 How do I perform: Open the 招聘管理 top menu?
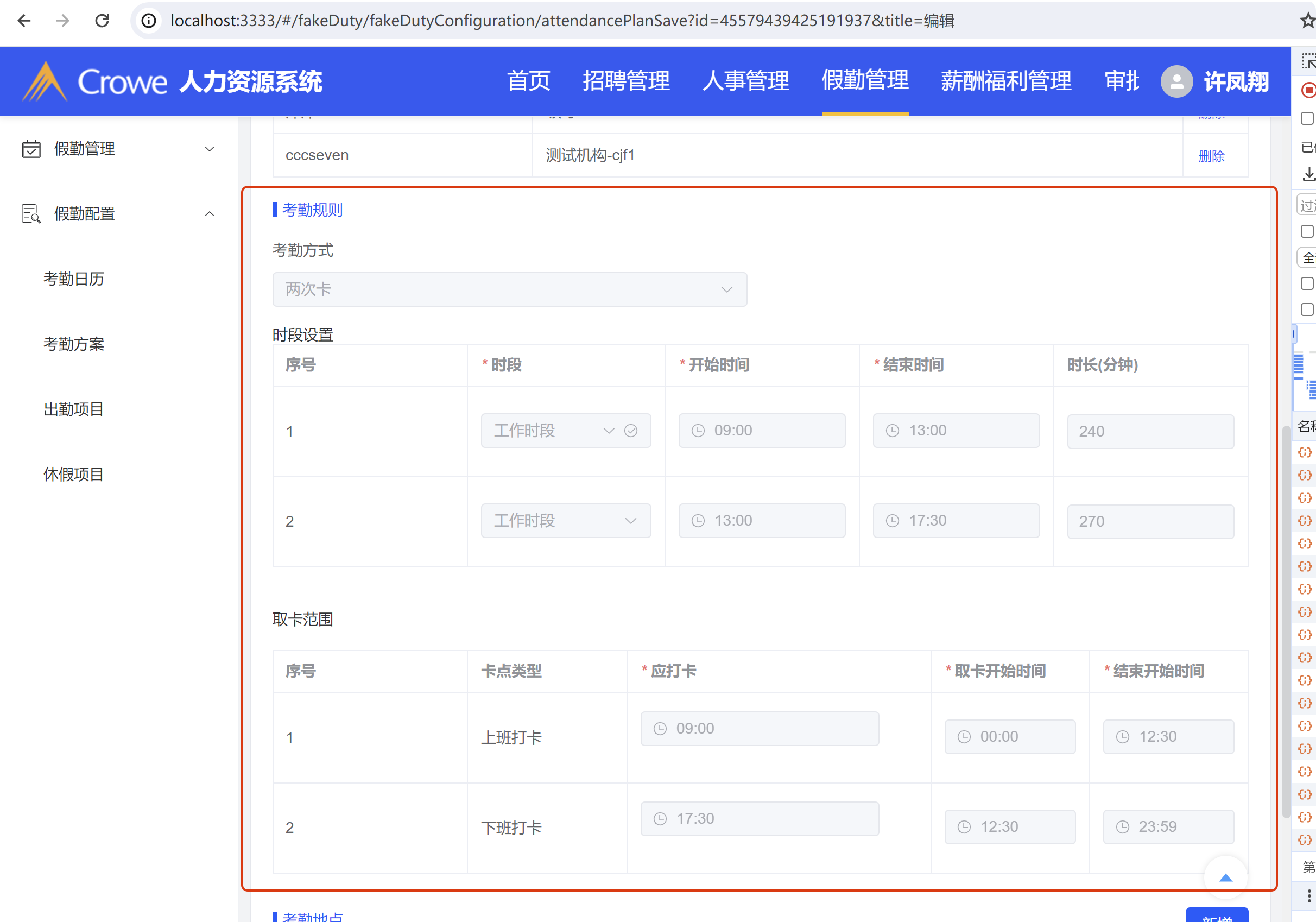pyautogui.click(x=626, y=81)
